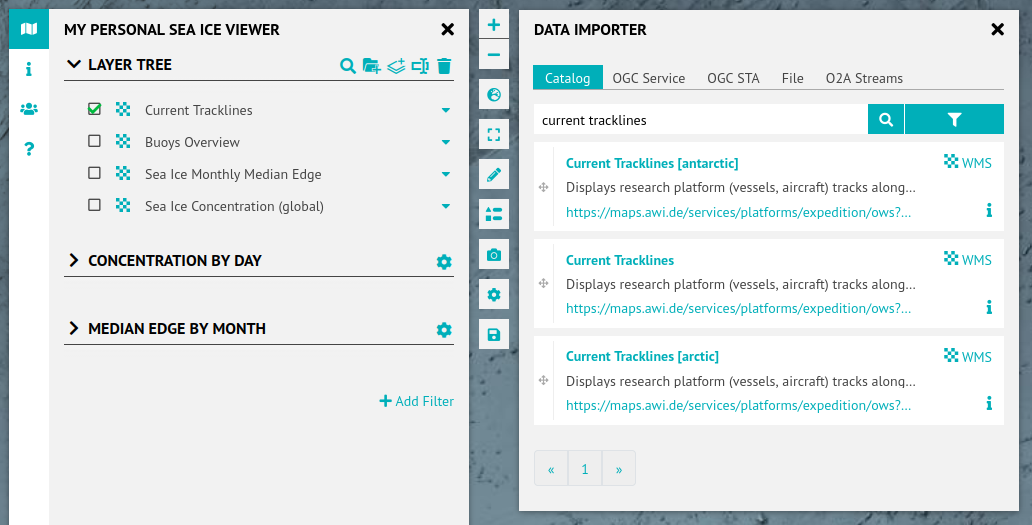Enable Sea Ice Concentration (global) layer
Viewport: 1032px width, 525px height.
click(x=94, y=205)
